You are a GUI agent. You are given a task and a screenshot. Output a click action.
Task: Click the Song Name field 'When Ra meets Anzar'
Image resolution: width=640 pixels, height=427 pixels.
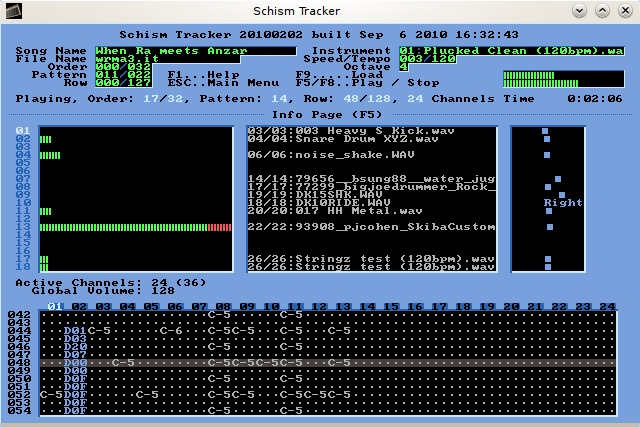[x=196, y=51]
